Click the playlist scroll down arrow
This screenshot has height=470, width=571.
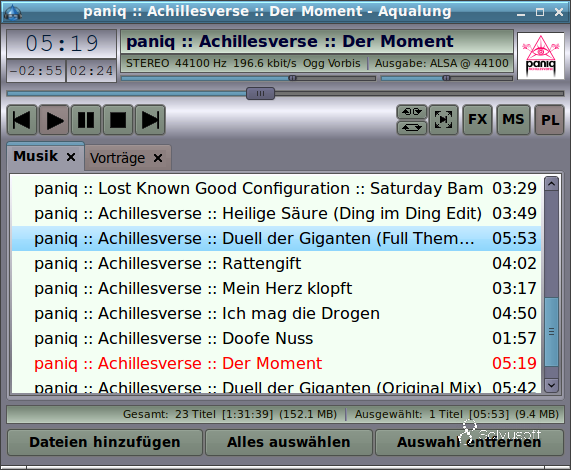552,385
